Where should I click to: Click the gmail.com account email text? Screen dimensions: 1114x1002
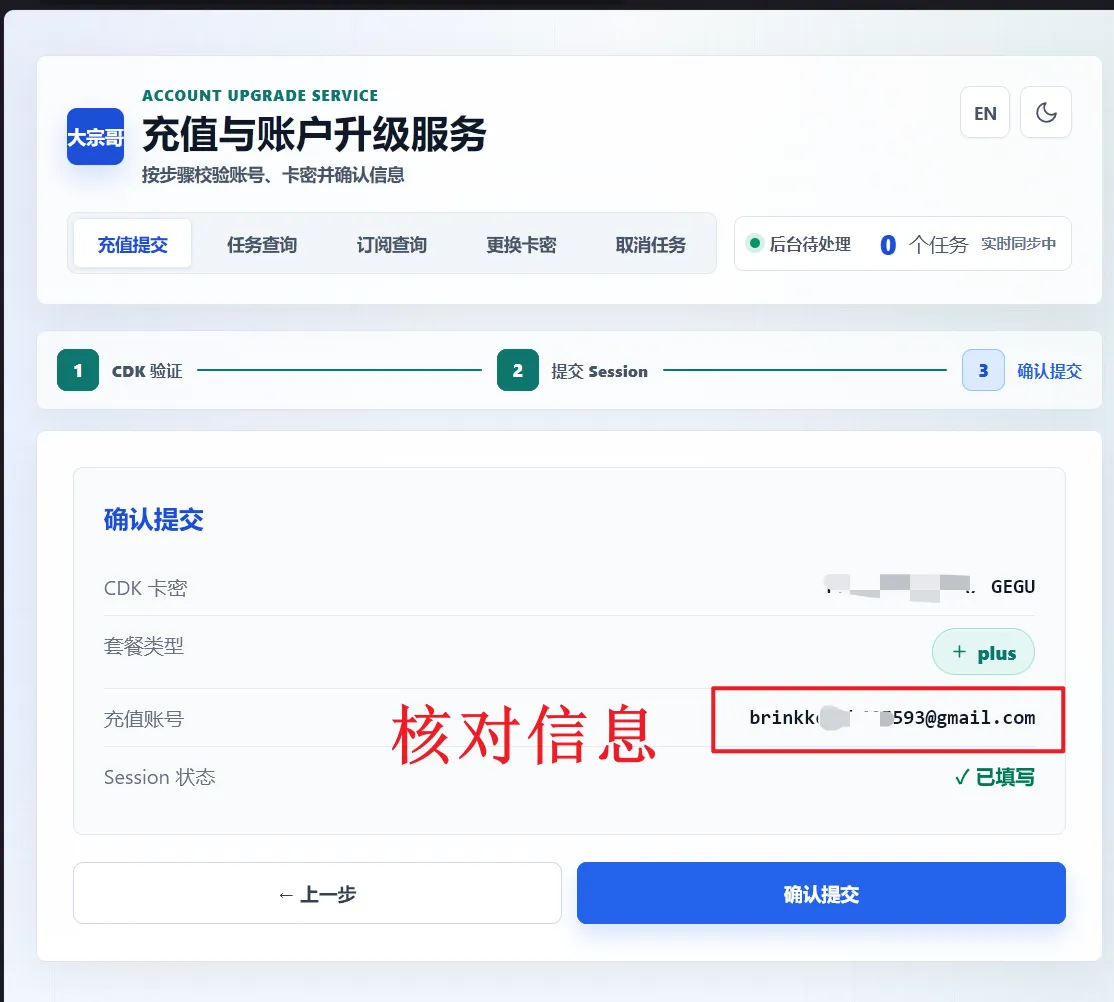[892, 718]
